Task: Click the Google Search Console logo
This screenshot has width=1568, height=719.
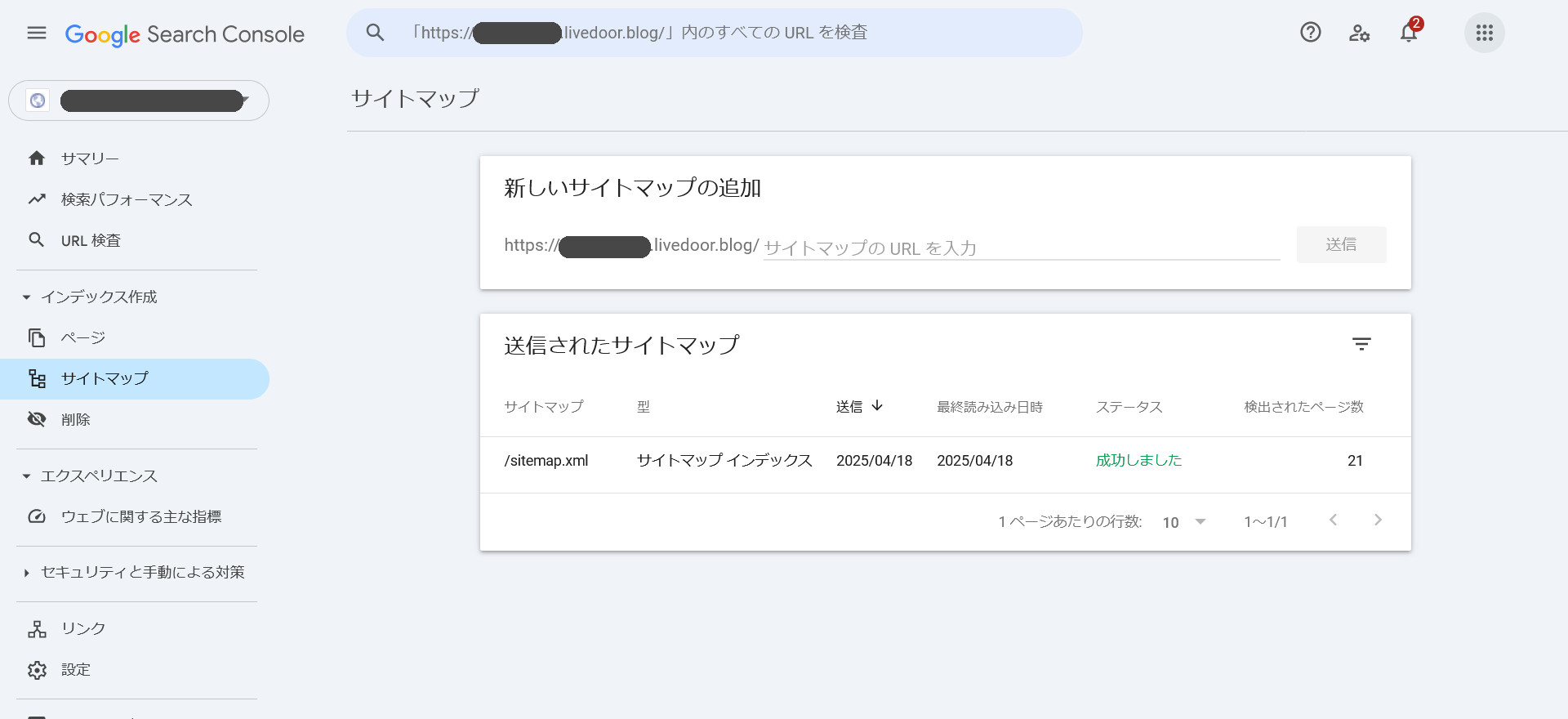Action: (x=185, y=34)
